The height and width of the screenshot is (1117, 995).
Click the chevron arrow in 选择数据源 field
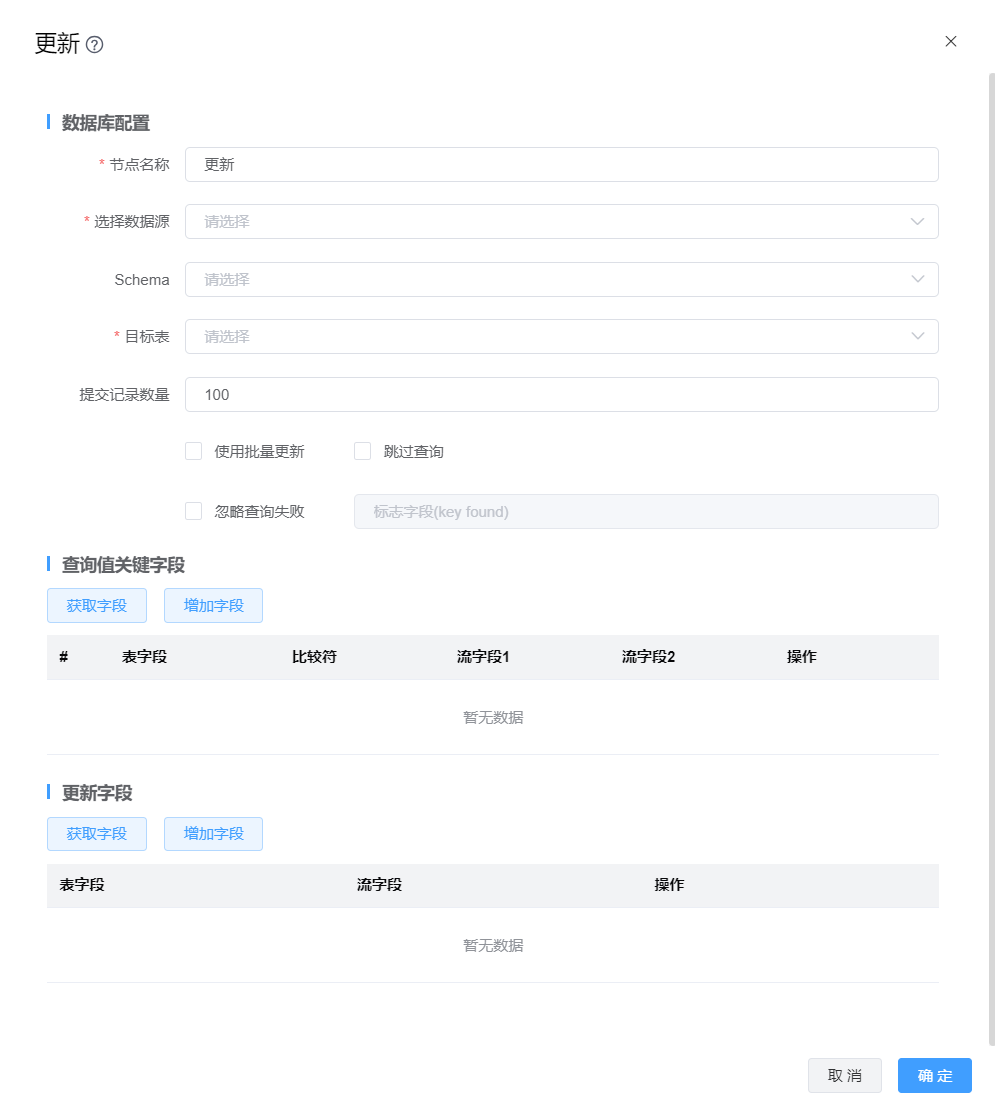pos(917,222)
